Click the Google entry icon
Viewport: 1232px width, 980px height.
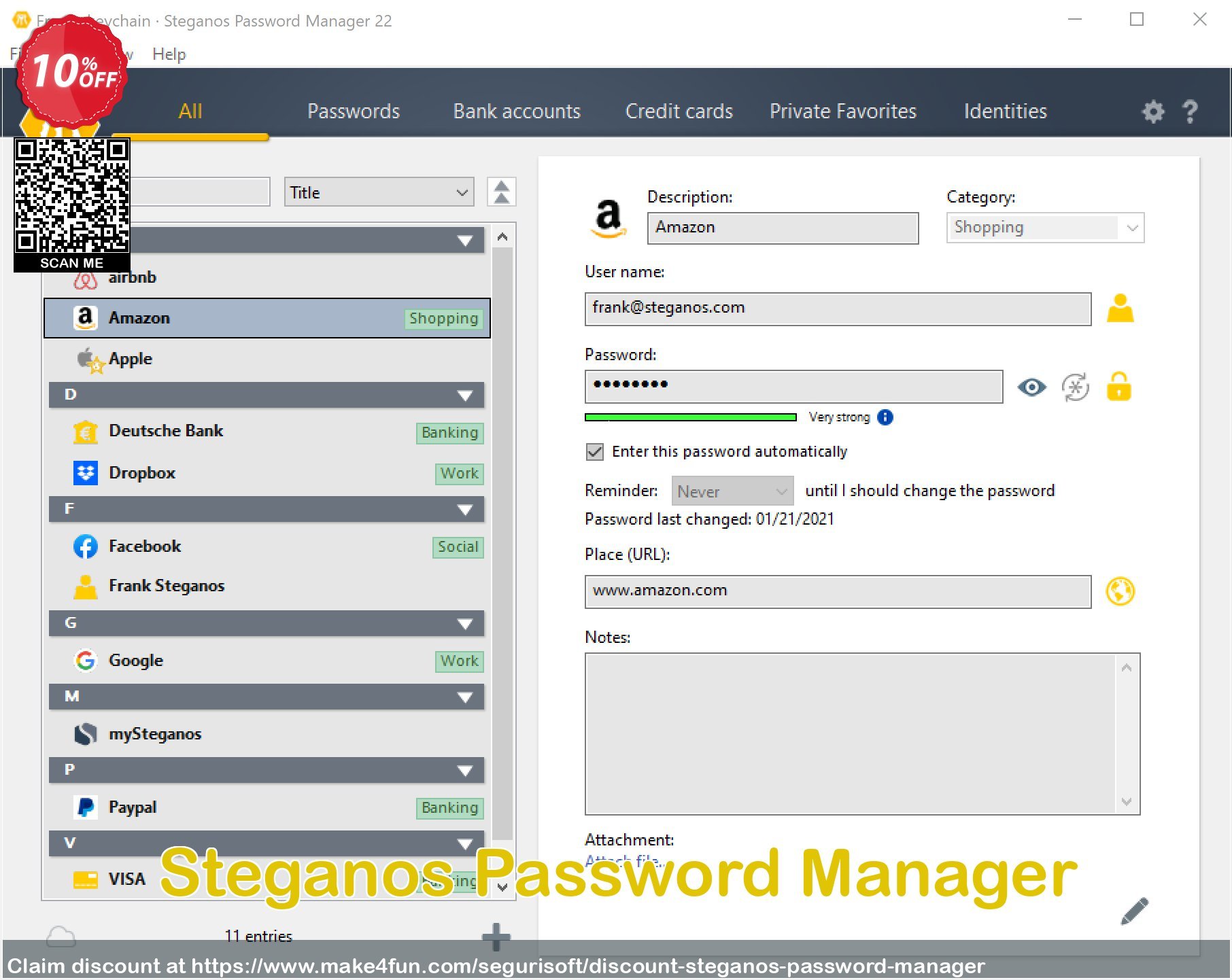point(85,661)
